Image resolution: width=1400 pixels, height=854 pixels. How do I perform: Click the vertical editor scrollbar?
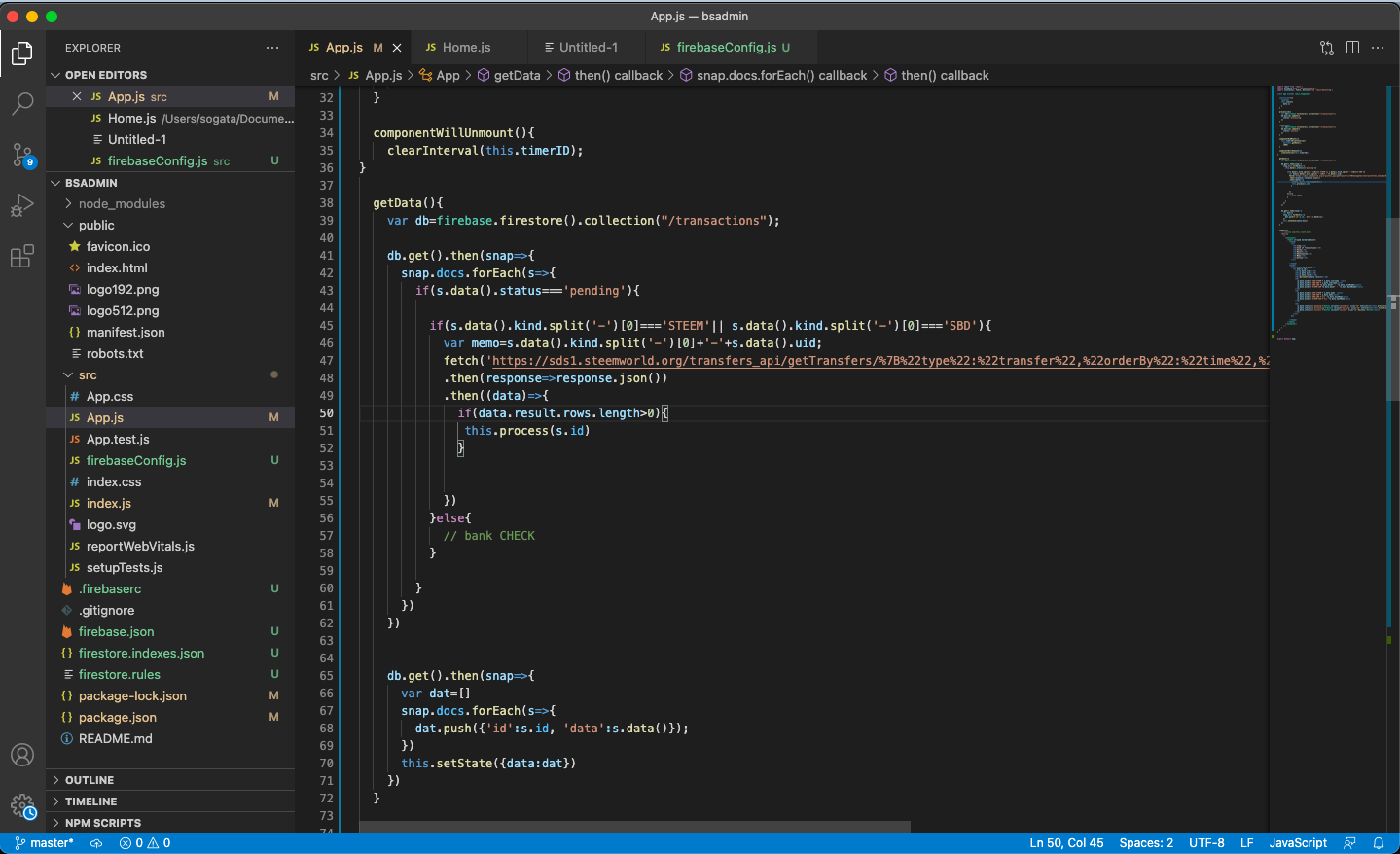pos(1393,311)
